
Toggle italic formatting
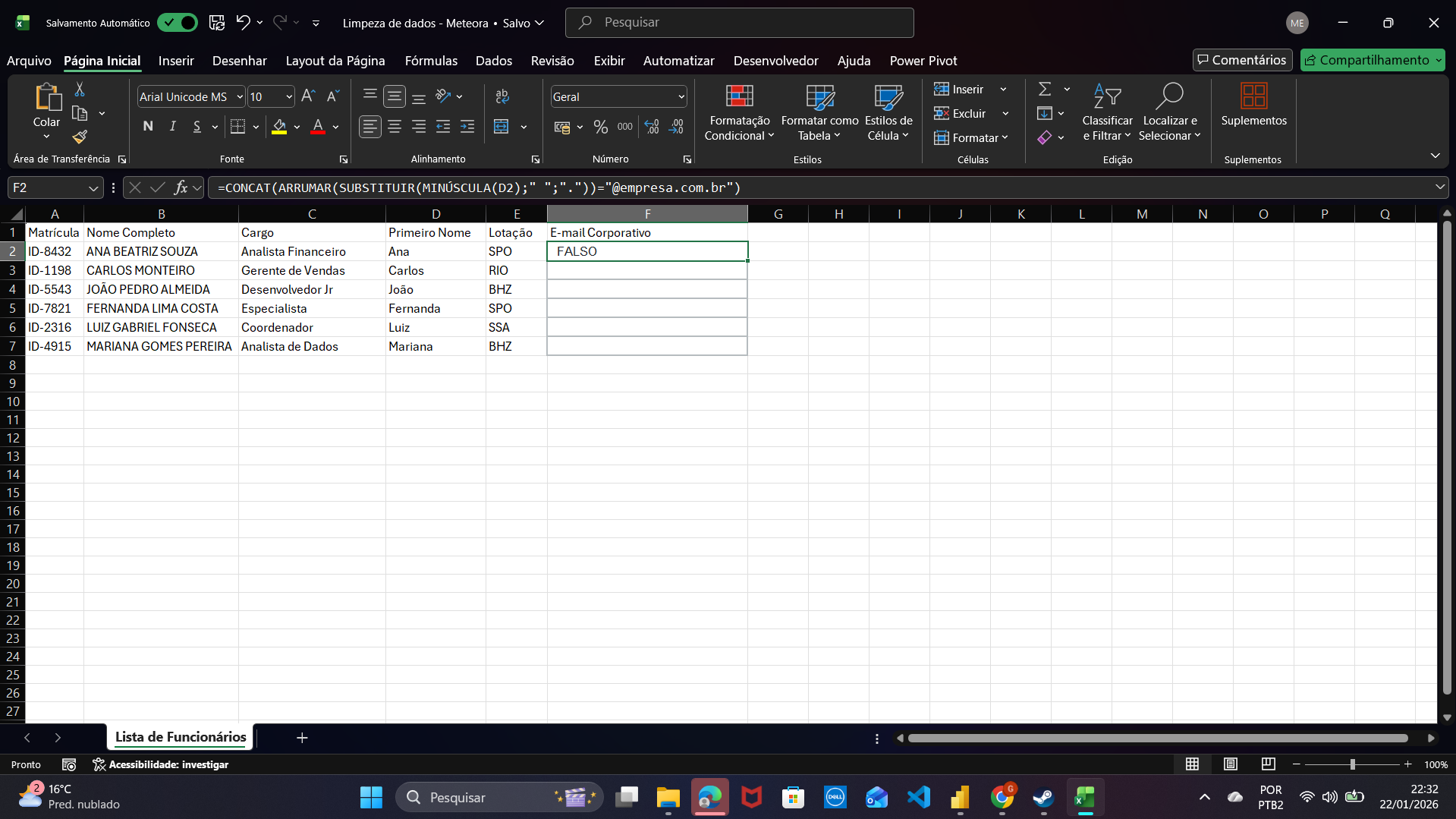[172, 127]
